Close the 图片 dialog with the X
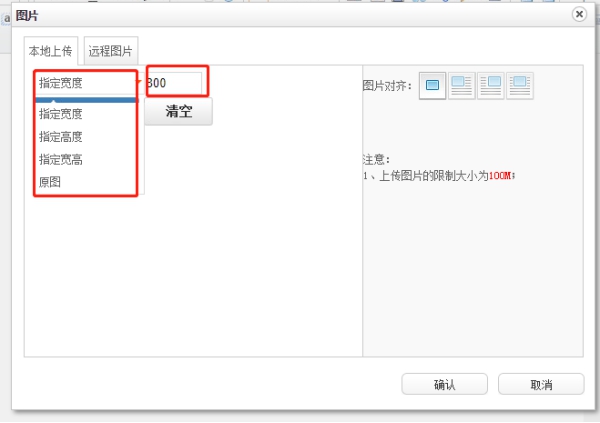 pos(579,14)
